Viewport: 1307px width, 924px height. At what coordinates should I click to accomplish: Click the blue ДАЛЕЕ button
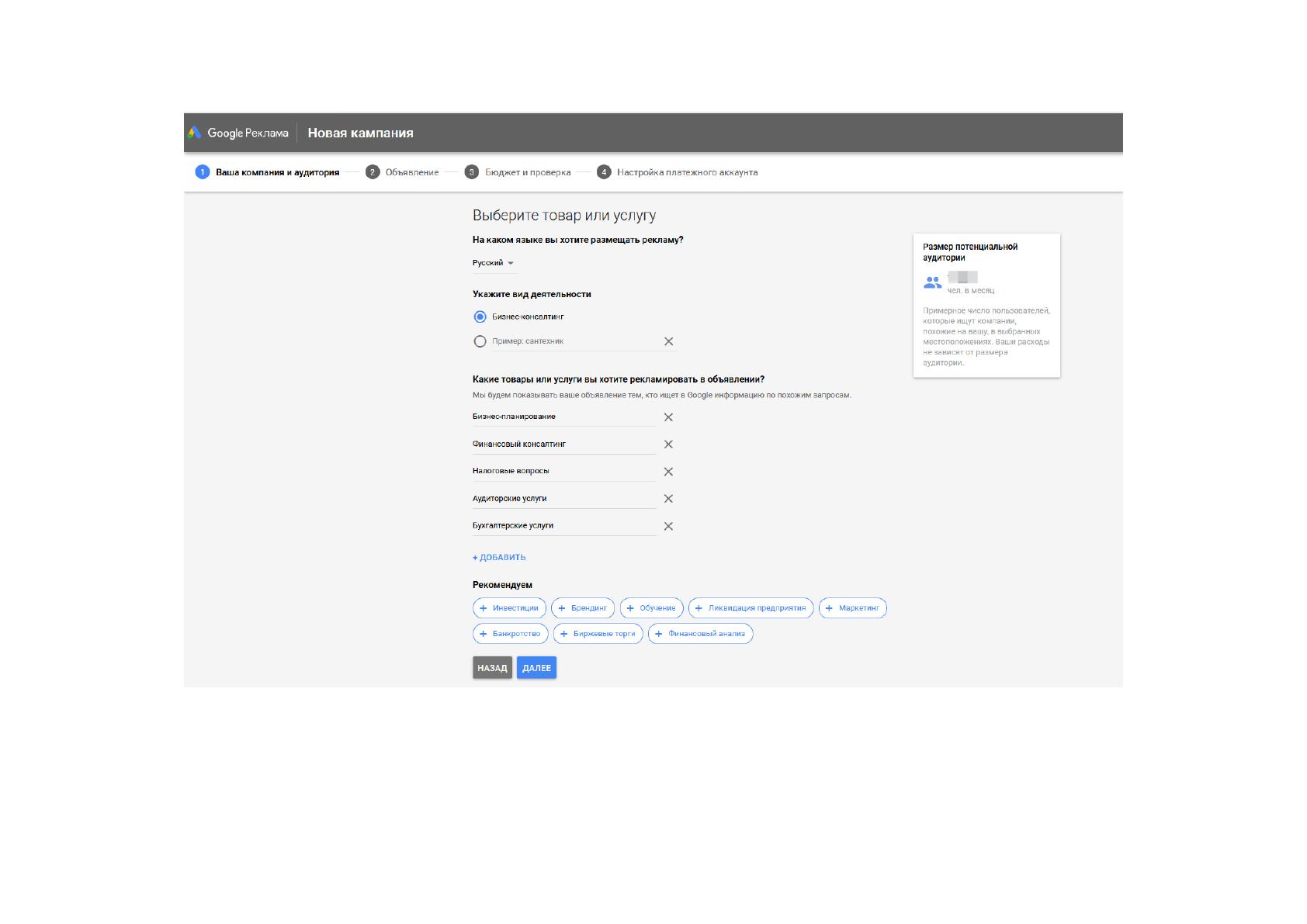536,668
